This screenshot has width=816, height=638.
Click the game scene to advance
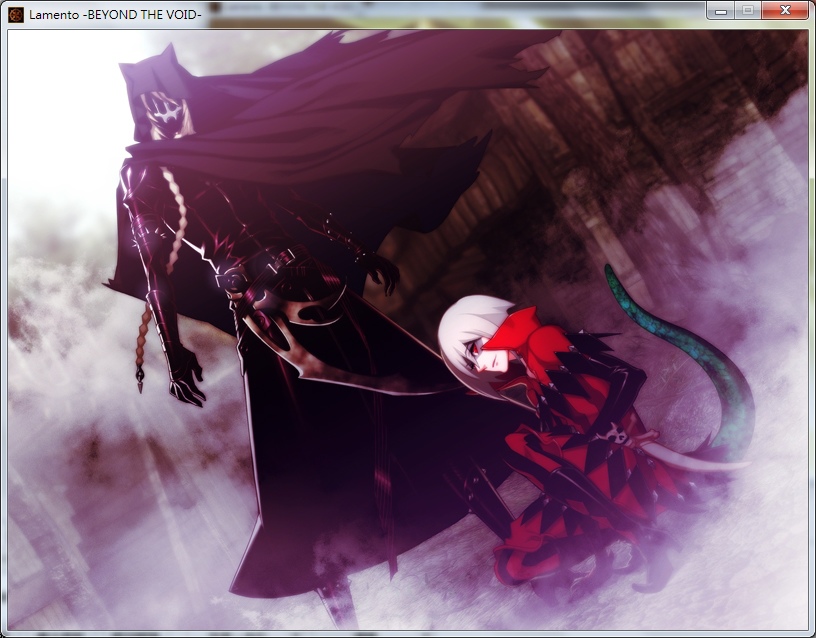[x=408, y=329]
